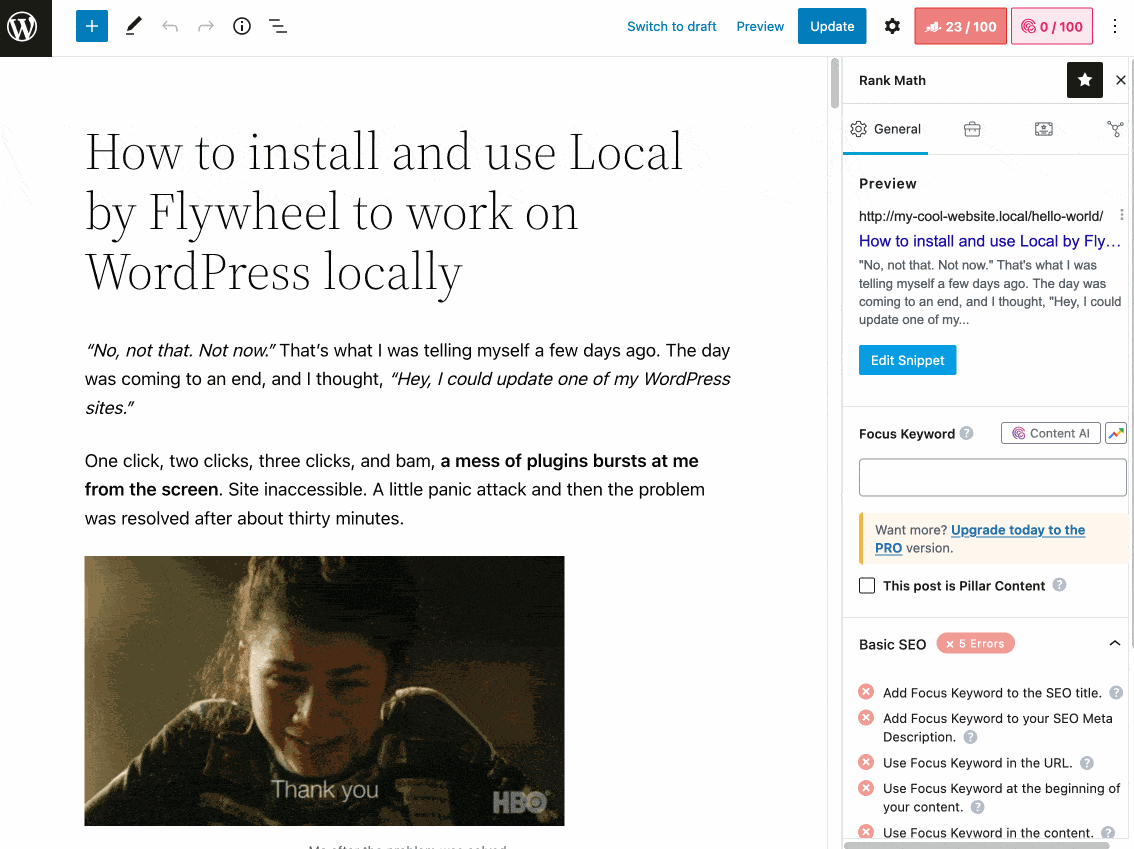Focus the Focus Keyword input field
This screenshot has height=849, width=1134.
point(992,477)
